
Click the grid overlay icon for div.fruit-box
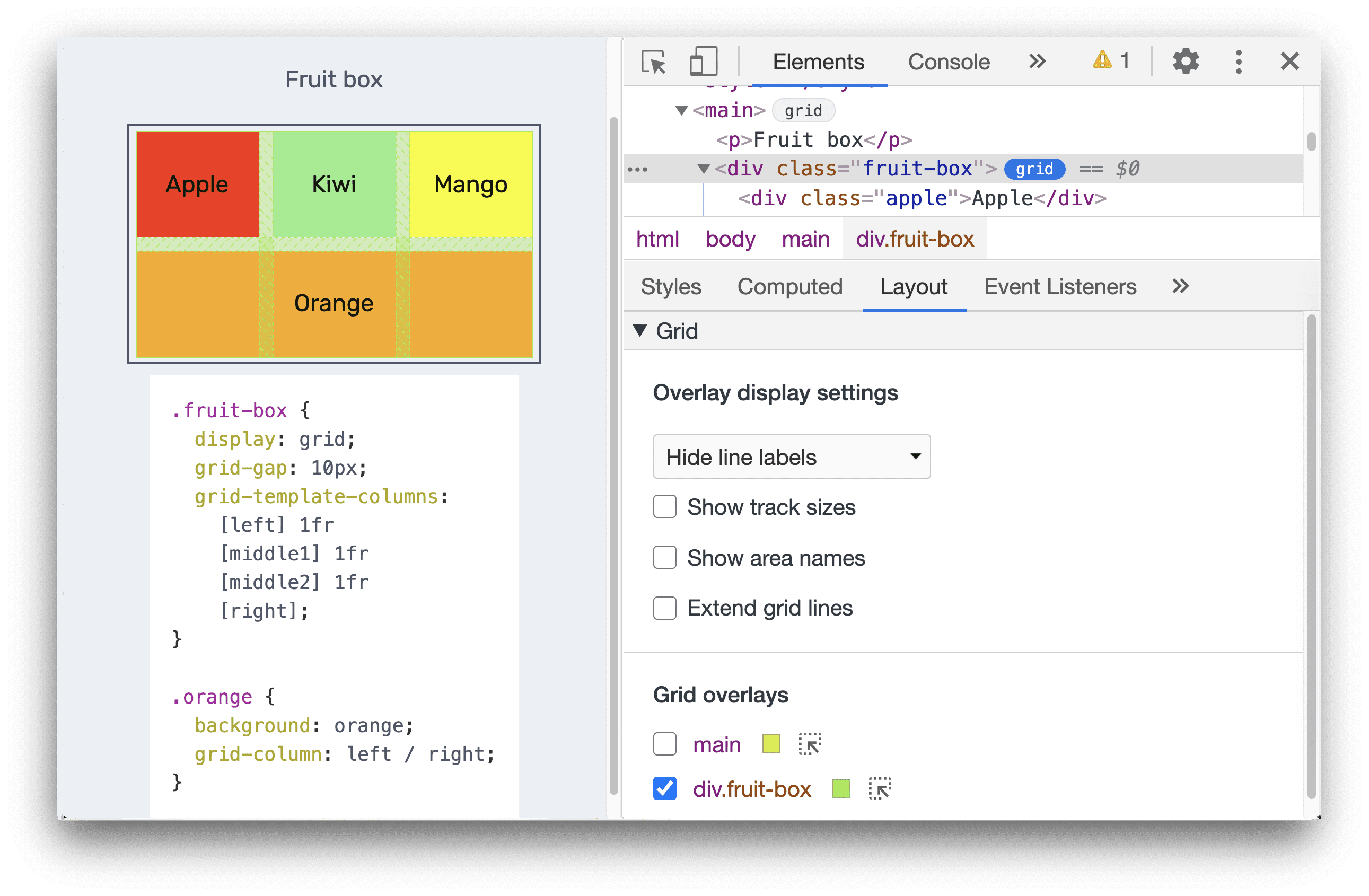878,788
